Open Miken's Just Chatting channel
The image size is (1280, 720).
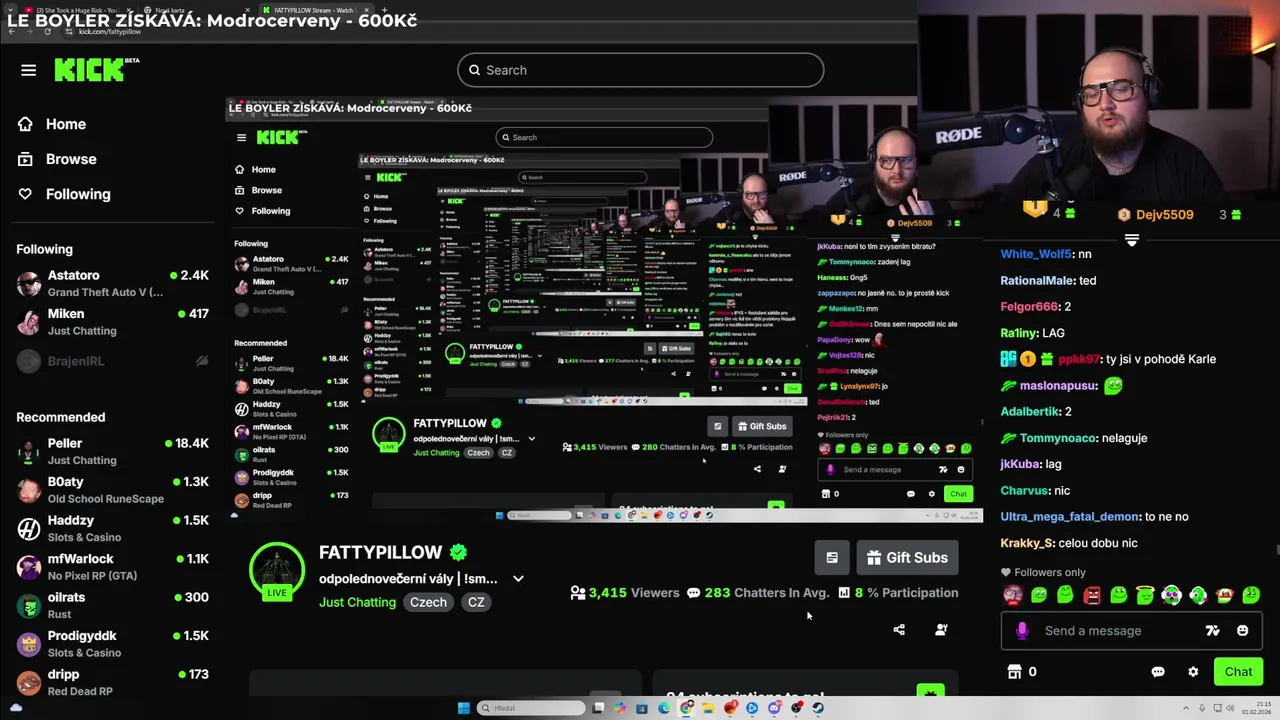[112, 322]
